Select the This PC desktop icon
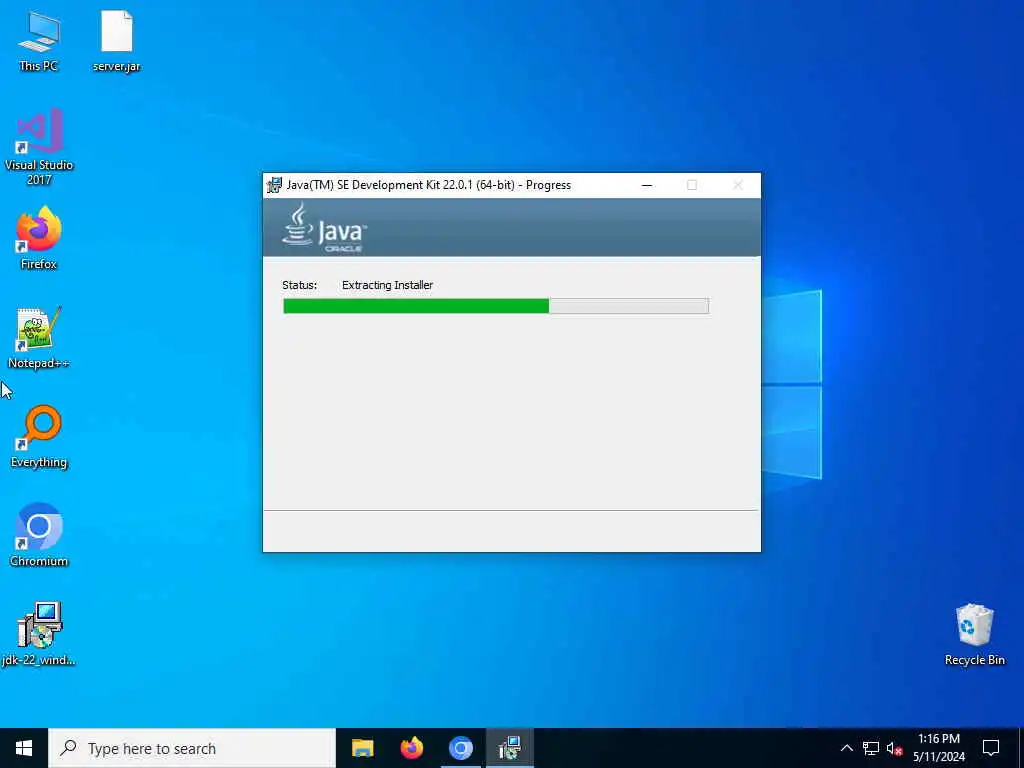The height and width of the screenshot is (768, 1024). [x=39, y=40]
